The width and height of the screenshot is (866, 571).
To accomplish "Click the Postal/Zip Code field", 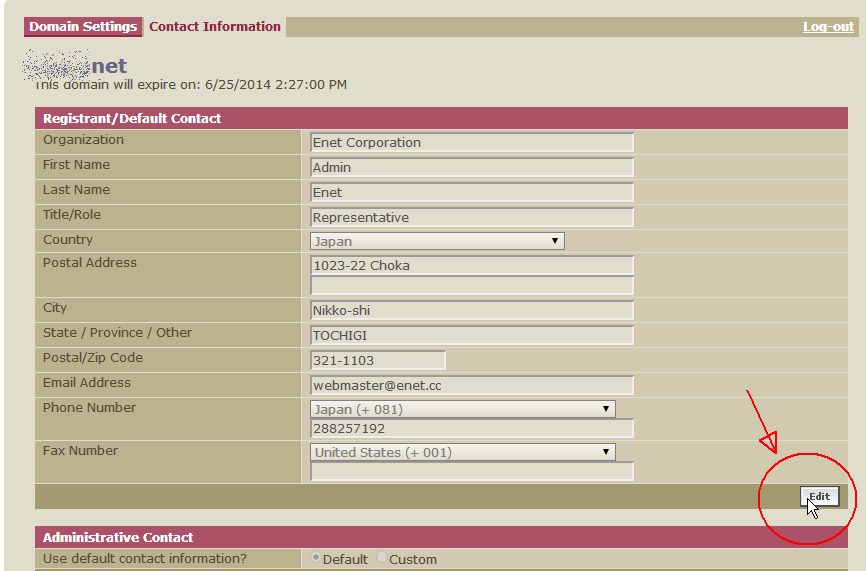I will click(x=378, y=361).
